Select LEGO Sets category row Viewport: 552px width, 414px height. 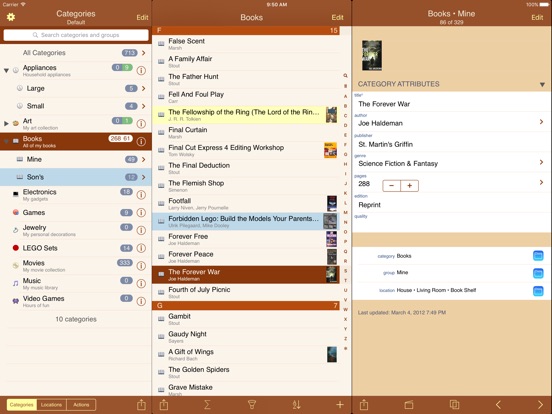click(x=76, y=248)
